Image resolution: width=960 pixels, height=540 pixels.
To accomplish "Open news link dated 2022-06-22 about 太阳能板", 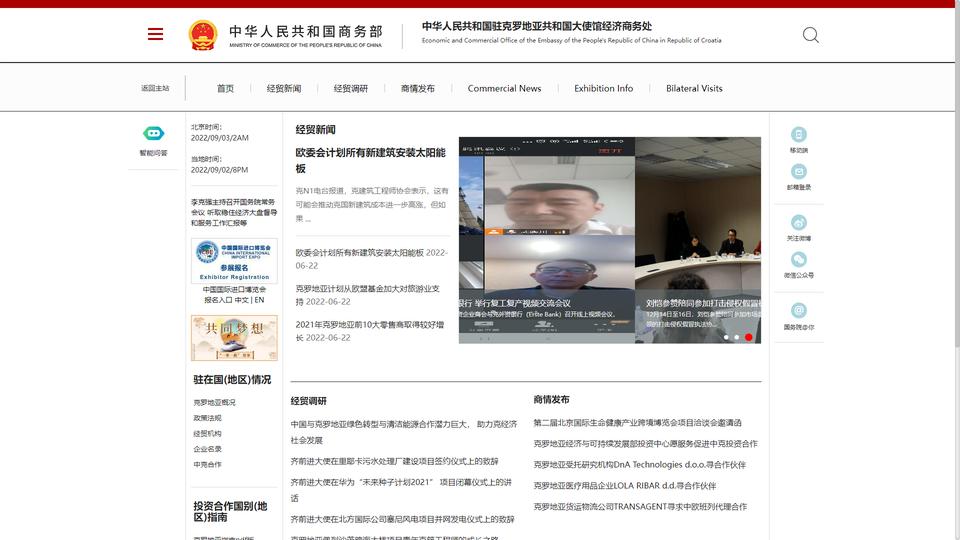I will tap(372, 259).
